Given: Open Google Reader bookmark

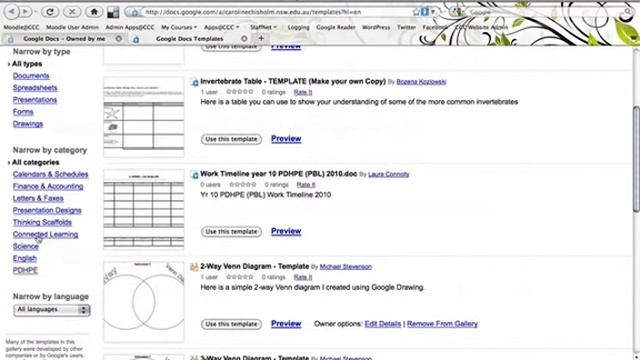Looking at the screenshot, I should [x=336, y=27].
